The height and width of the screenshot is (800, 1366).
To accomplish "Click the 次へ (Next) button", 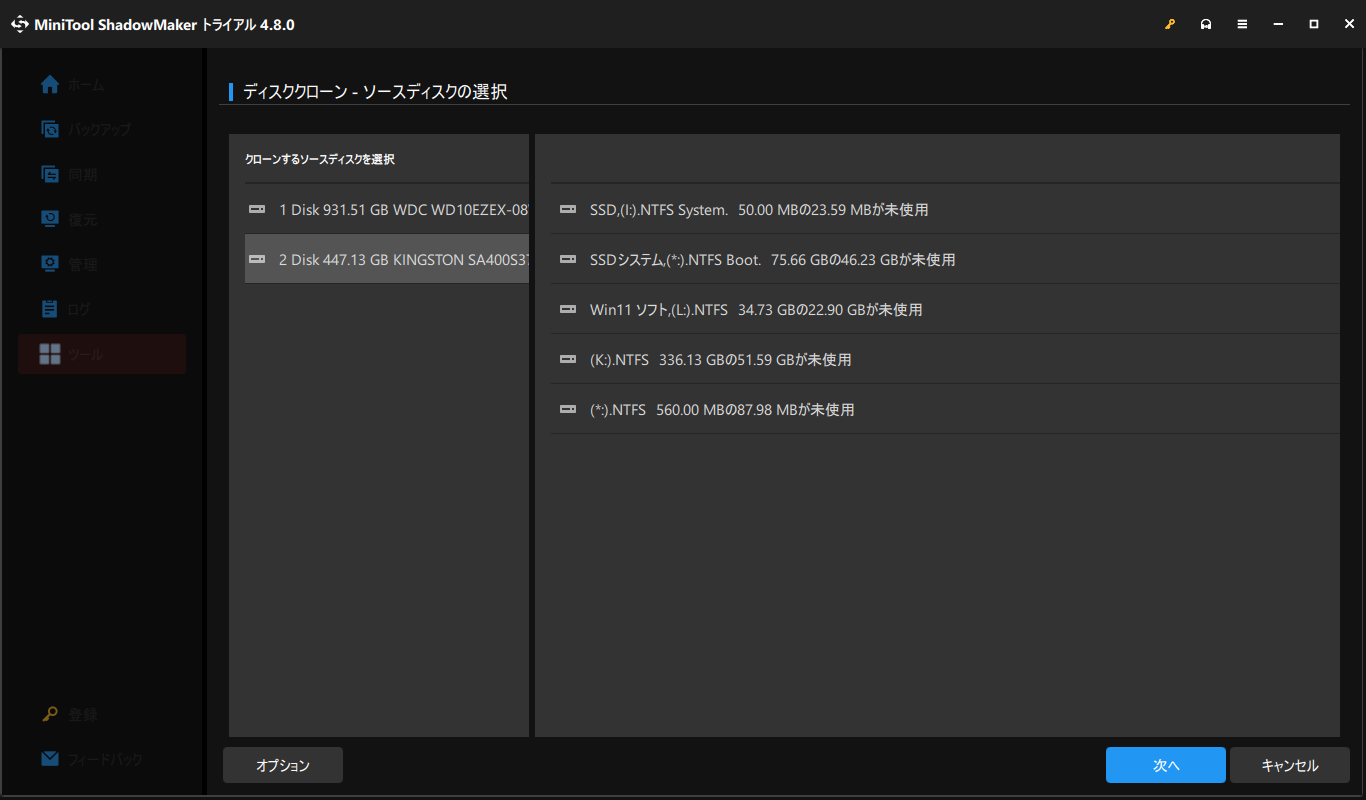I will coord(1165,765).
